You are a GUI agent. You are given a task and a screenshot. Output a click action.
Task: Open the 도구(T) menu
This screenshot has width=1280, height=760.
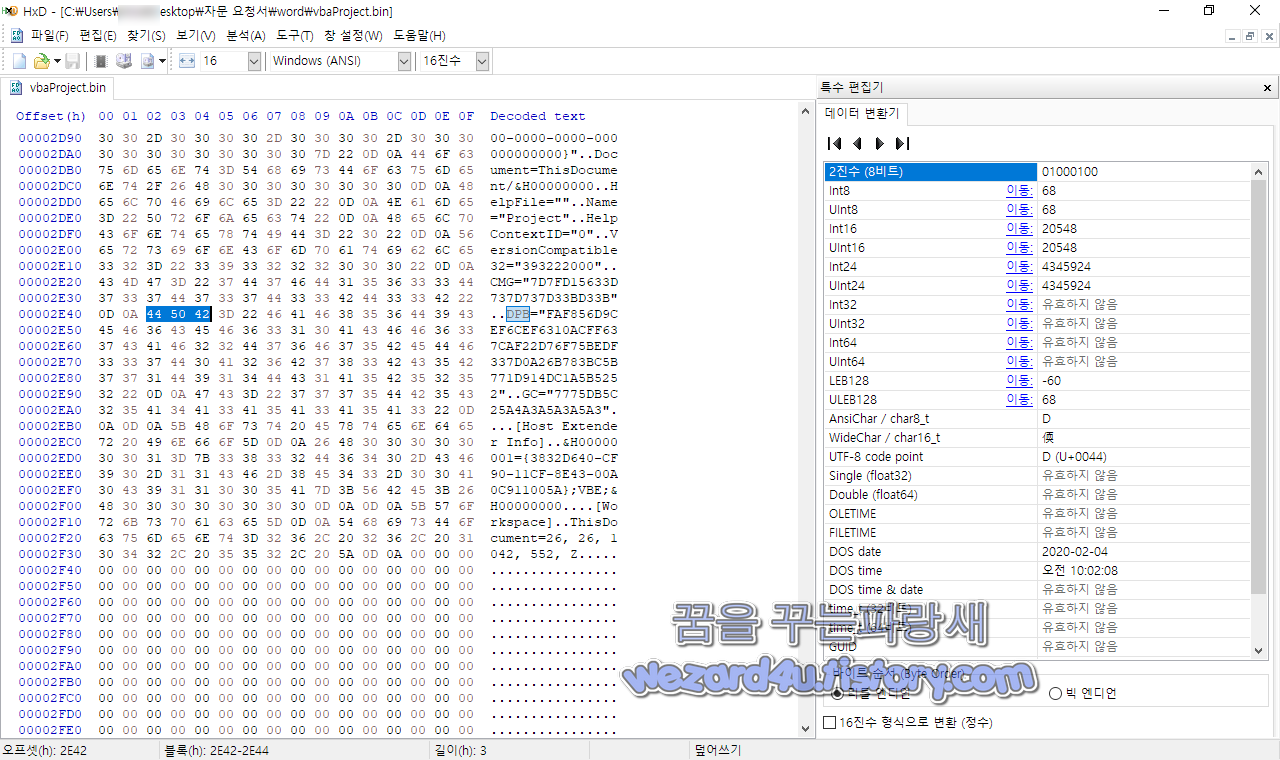(x=295, y=35)
